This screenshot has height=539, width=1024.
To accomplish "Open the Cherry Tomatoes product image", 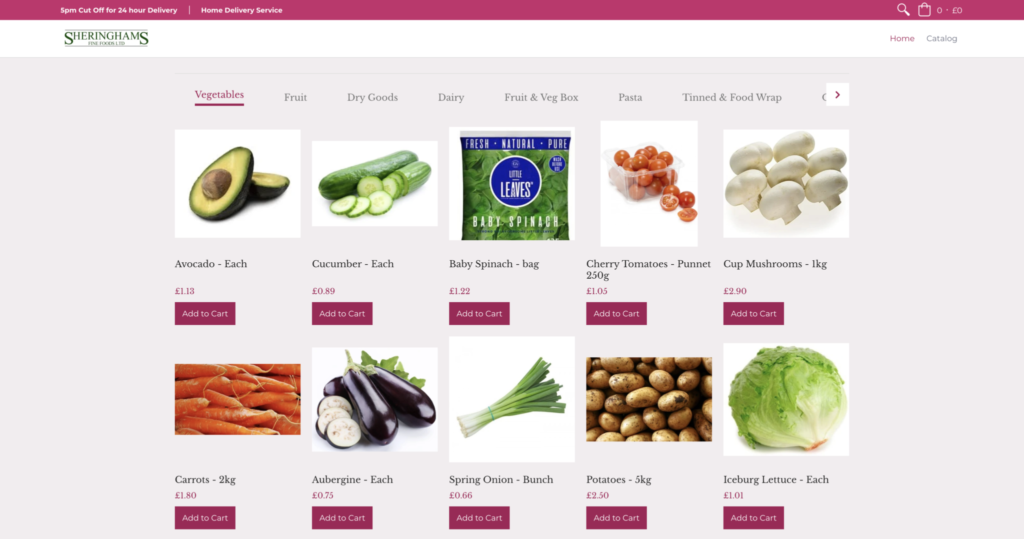I will pos(648,184).
